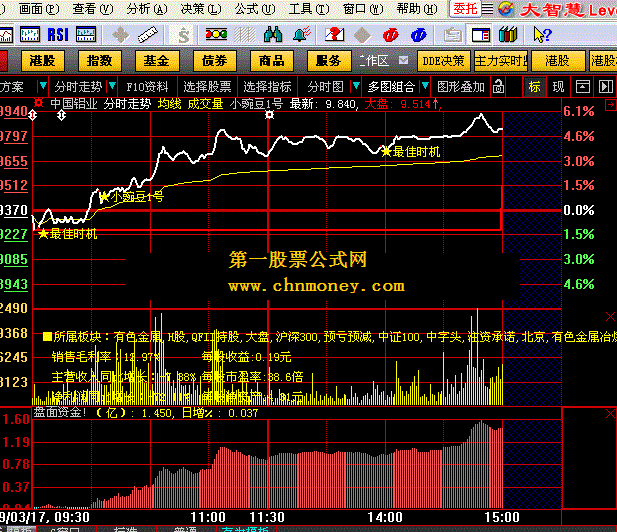Click the skip-to-end panel icon
The height and width of the screenshot is (532, 617).
point(606,87)
